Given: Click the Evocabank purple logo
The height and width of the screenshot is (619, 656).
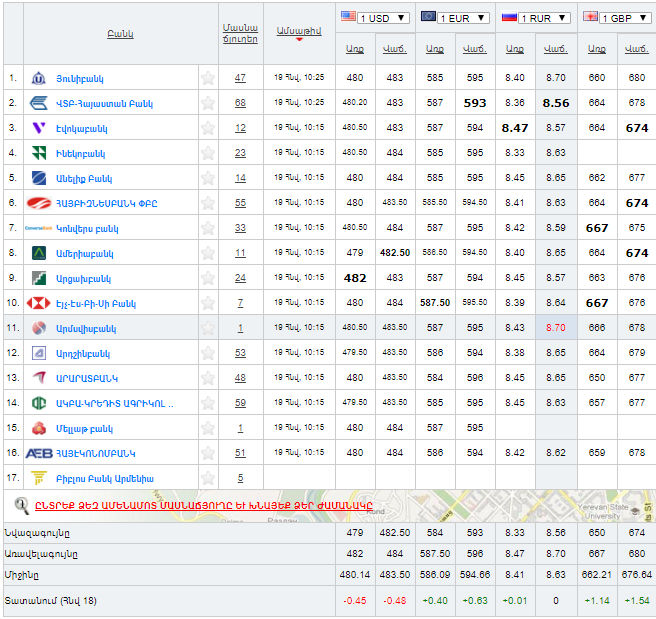Looking at the screenshot, I should pos(39,128).
